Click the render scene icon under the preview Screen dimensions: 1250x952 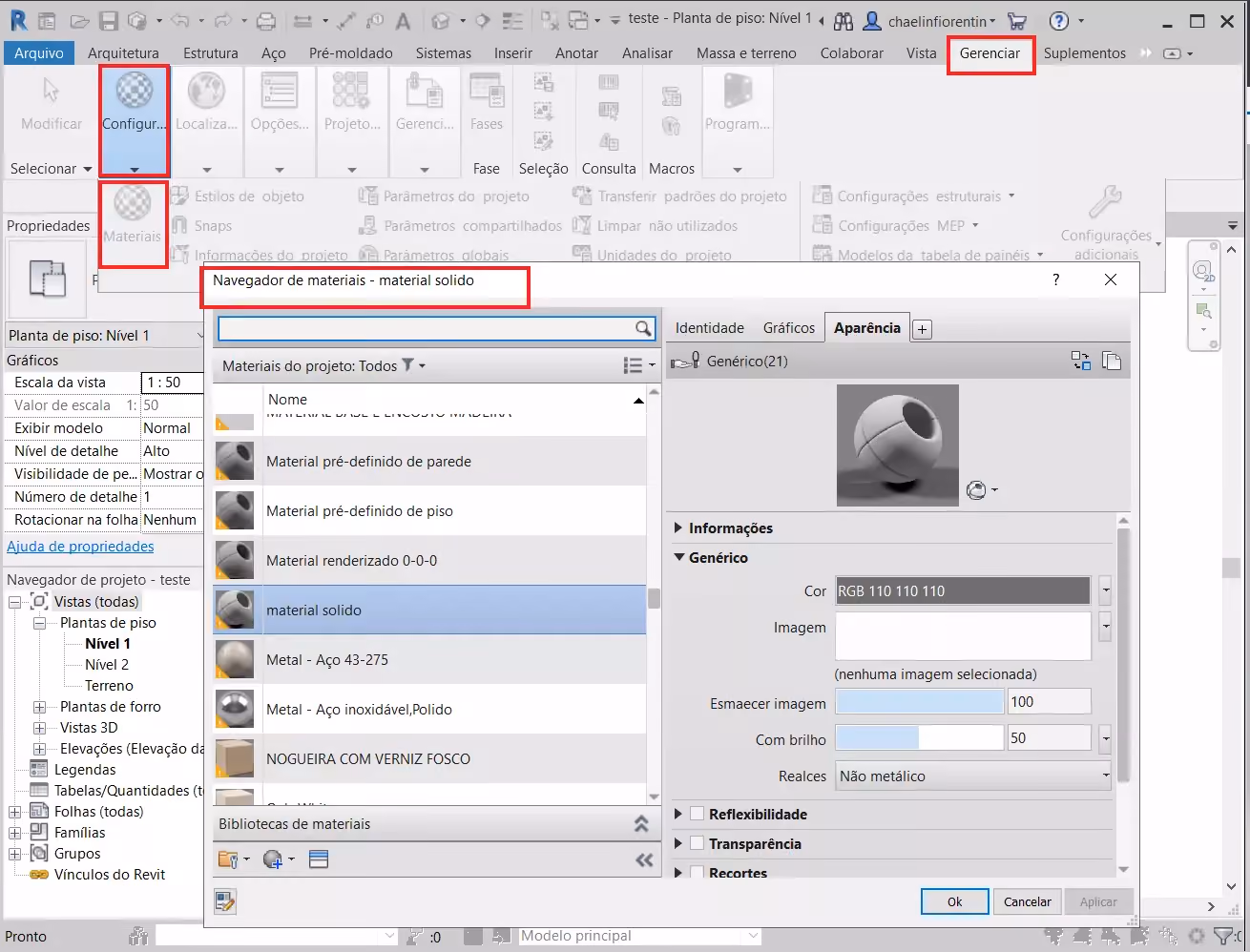[977, 490]
